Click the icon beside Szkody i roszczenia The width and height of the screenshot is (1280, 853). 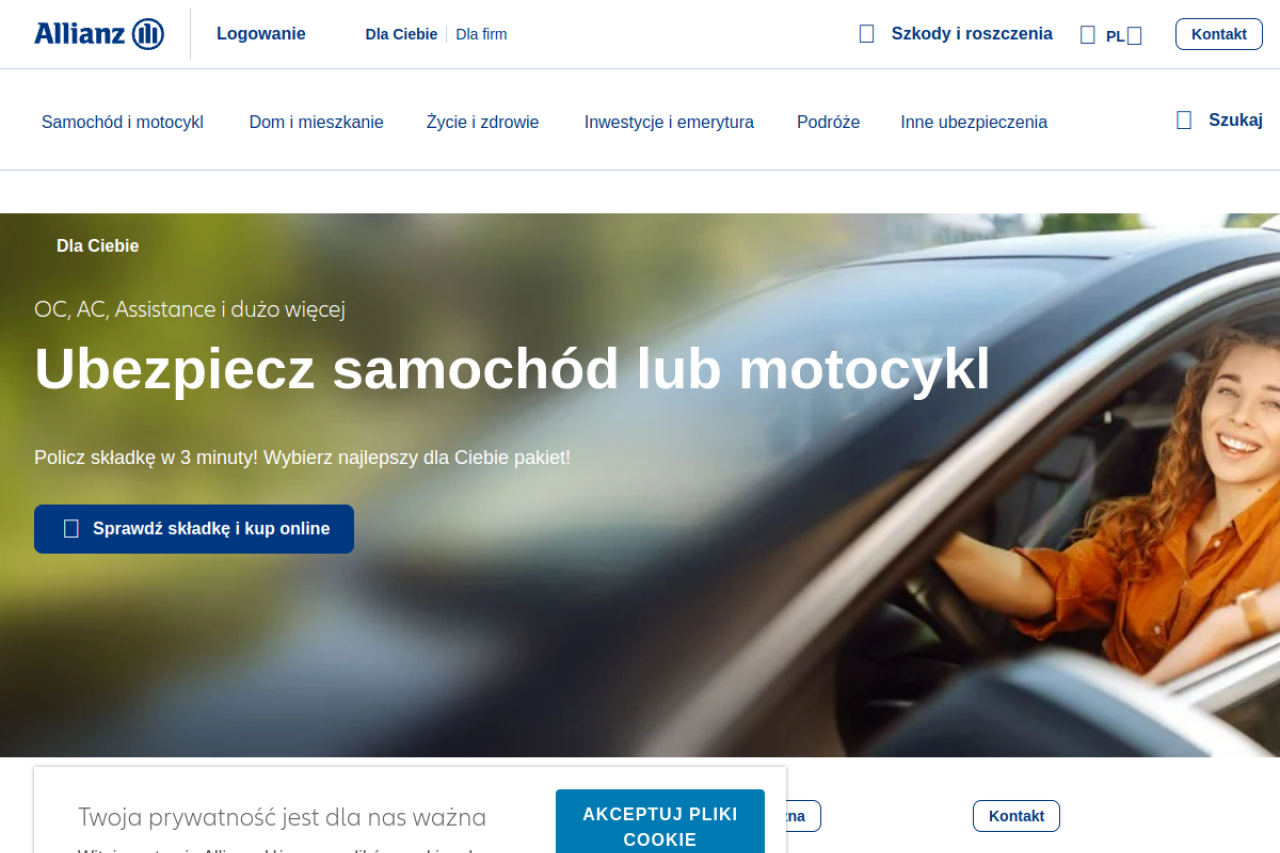(867, 34)
